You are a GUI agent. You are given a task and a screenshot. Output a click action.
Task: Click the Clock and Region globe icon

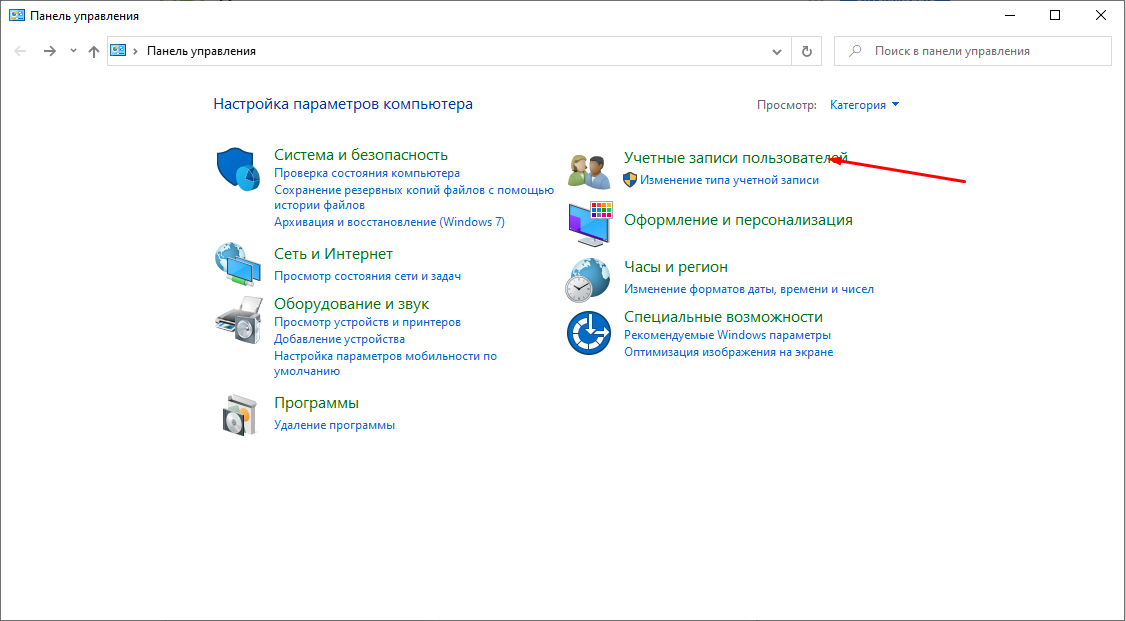[x=588, y=280]
